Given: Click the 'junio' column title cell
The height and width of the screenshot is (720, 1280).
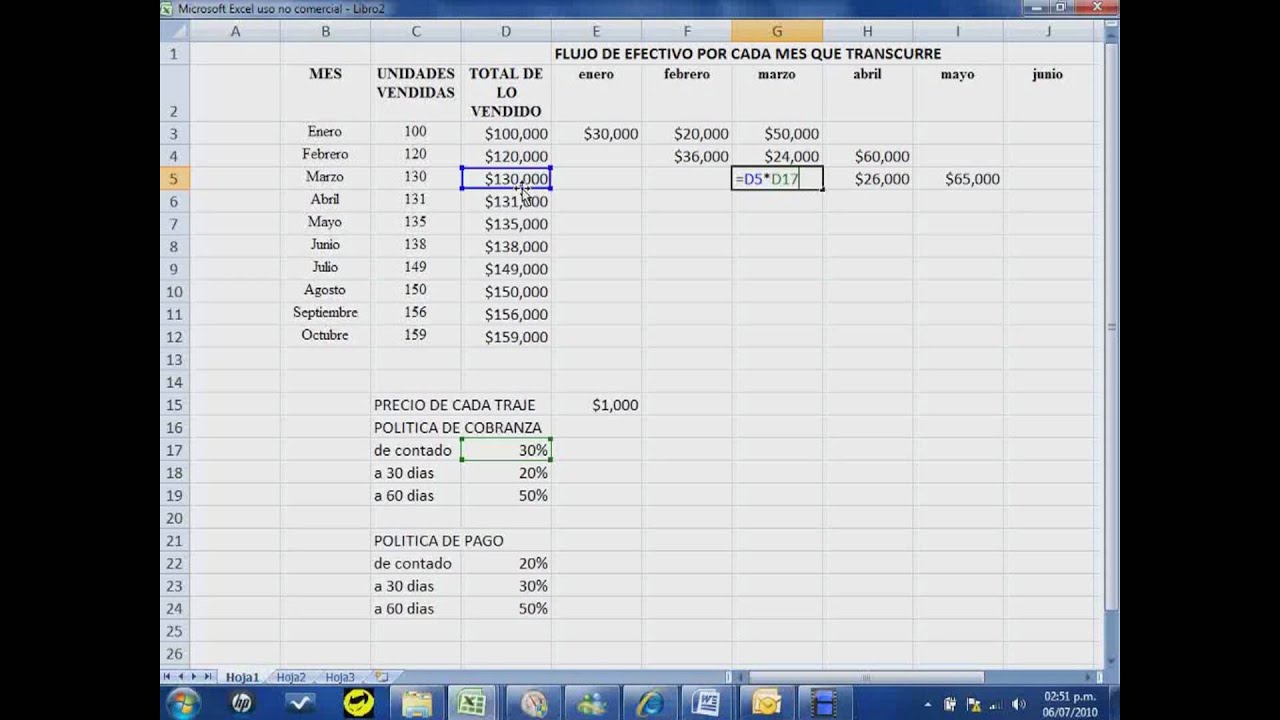Looking at the screenshot, I should [1048, 92].
